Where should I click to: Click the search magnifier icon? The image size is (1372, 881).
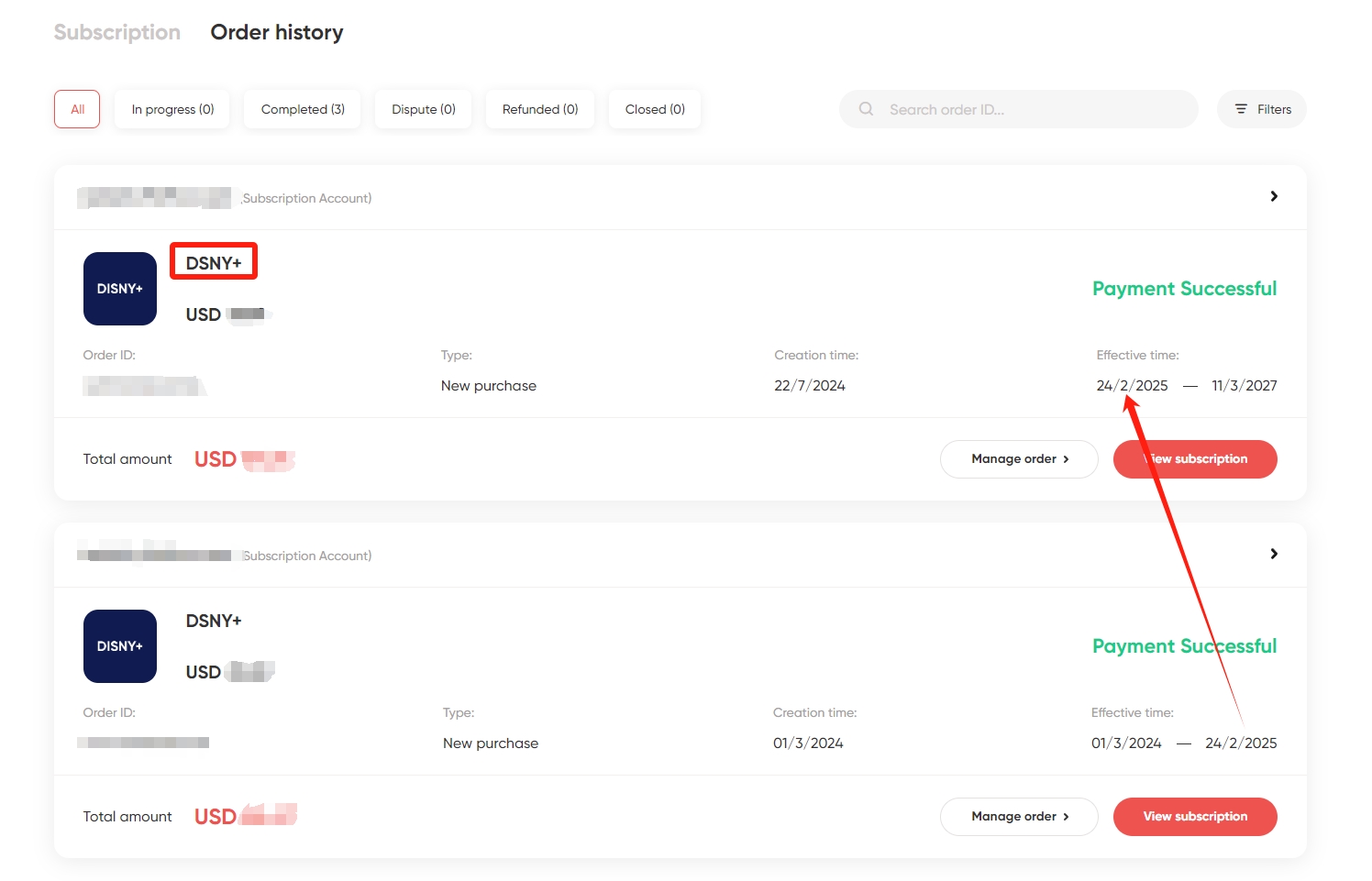point(866,109)
